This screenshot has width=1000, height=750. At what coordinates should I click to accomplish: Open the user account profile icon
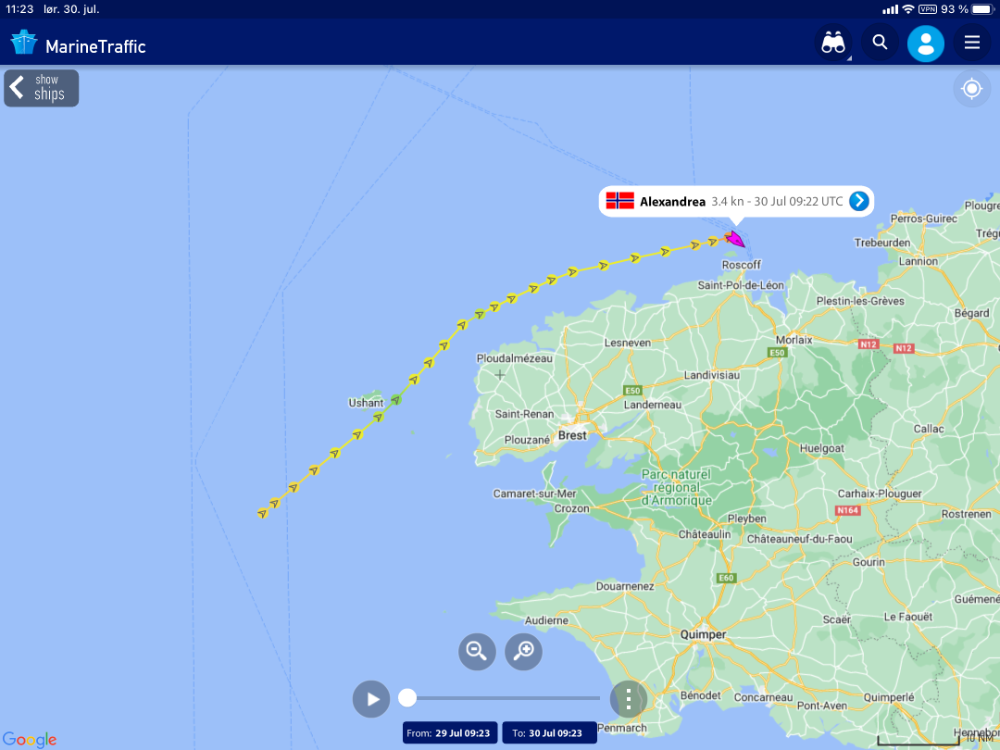click(x=925, y=43)
